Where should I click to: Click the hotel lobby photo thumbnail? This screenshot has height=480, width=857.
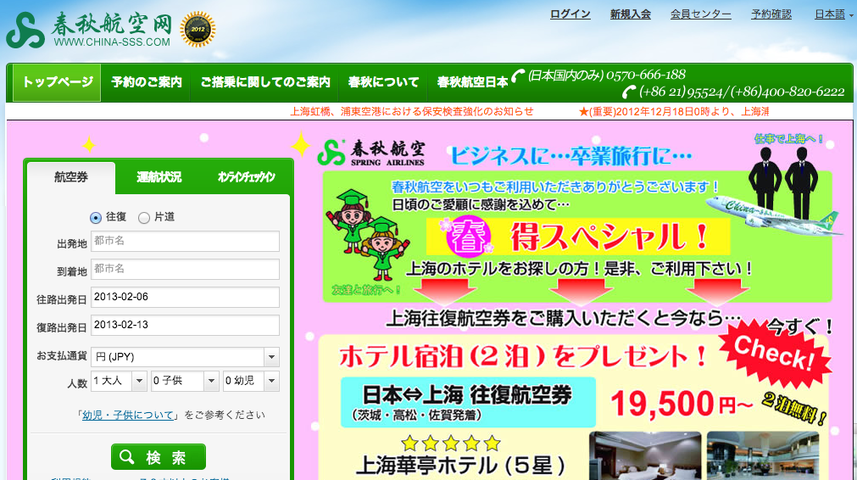click(763, 456)
